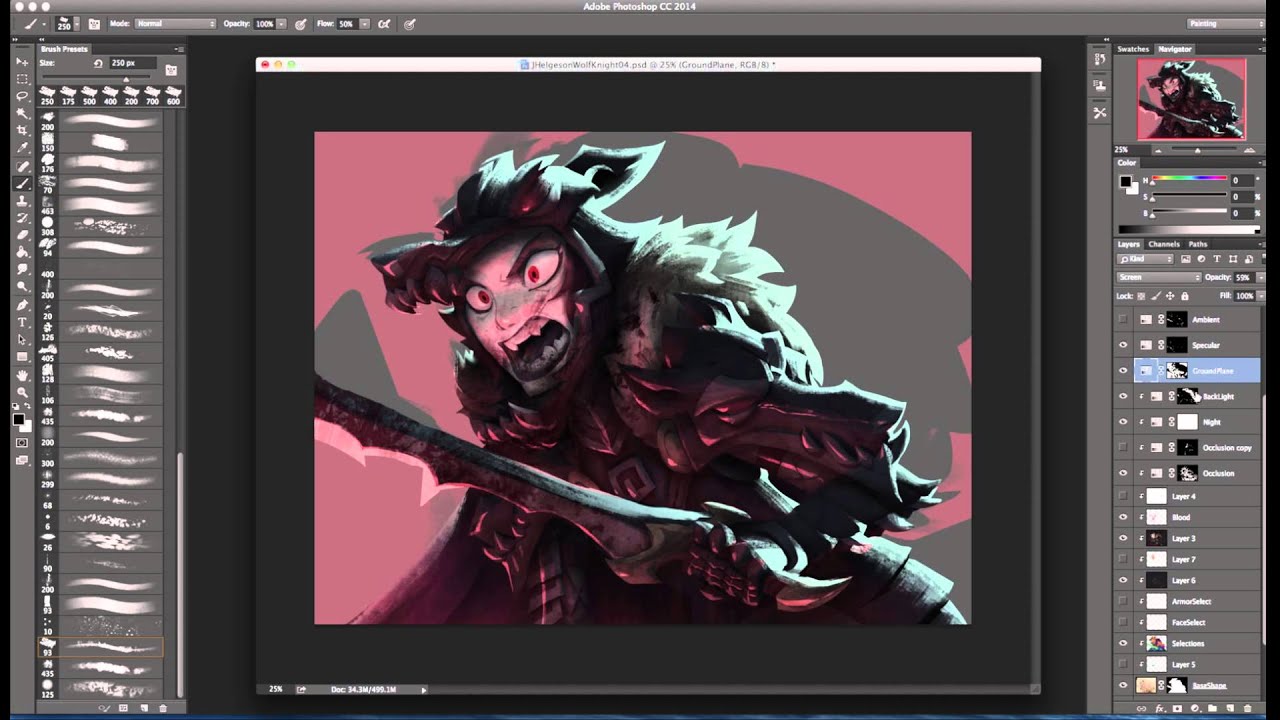
Task: Select the Zoom tool
Action: coord(22,392)
